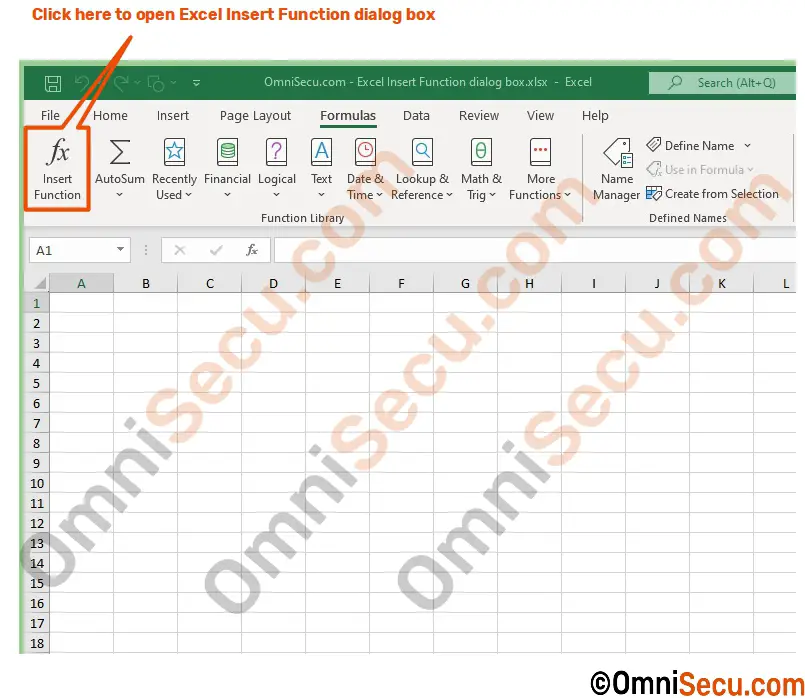This screenshot has width=805, height=698.
Task: Open the Help tab
Action: [x=595, y=115]
